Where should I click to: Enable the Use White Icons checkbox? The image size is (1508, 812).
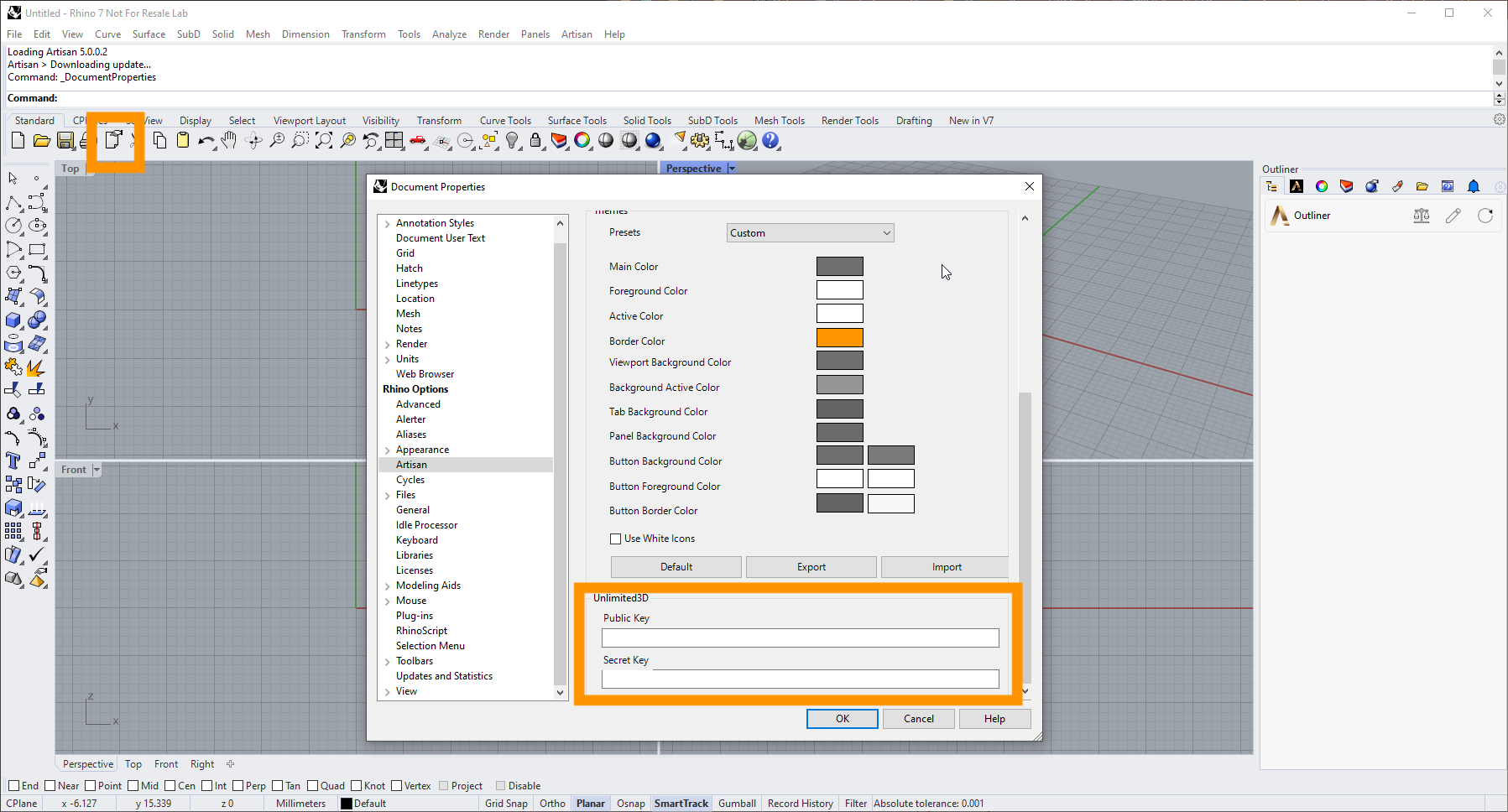click(x=616, y=539)
